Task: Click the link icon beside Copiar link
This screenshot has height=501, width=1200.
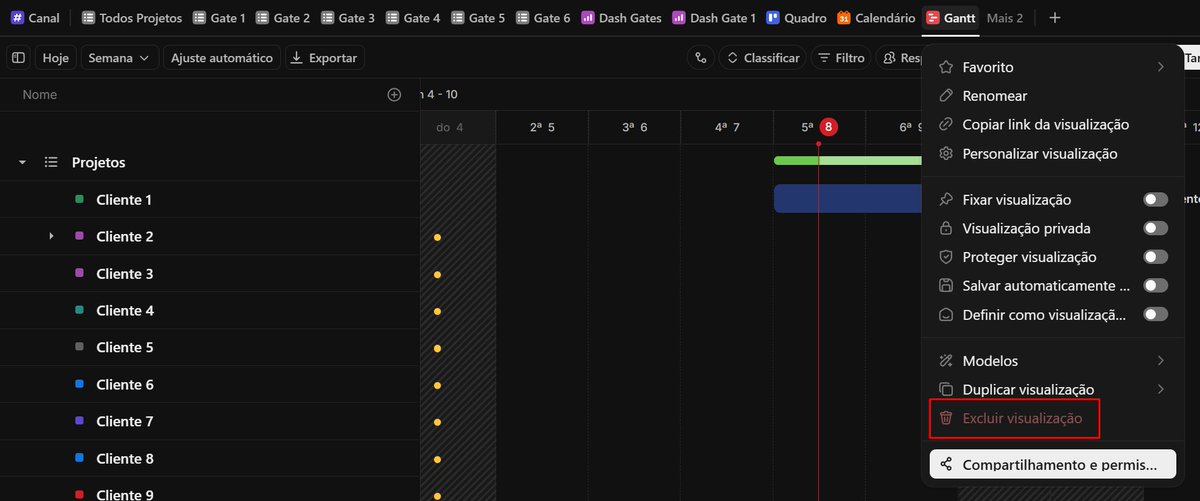Action: [x=946, y=125]
